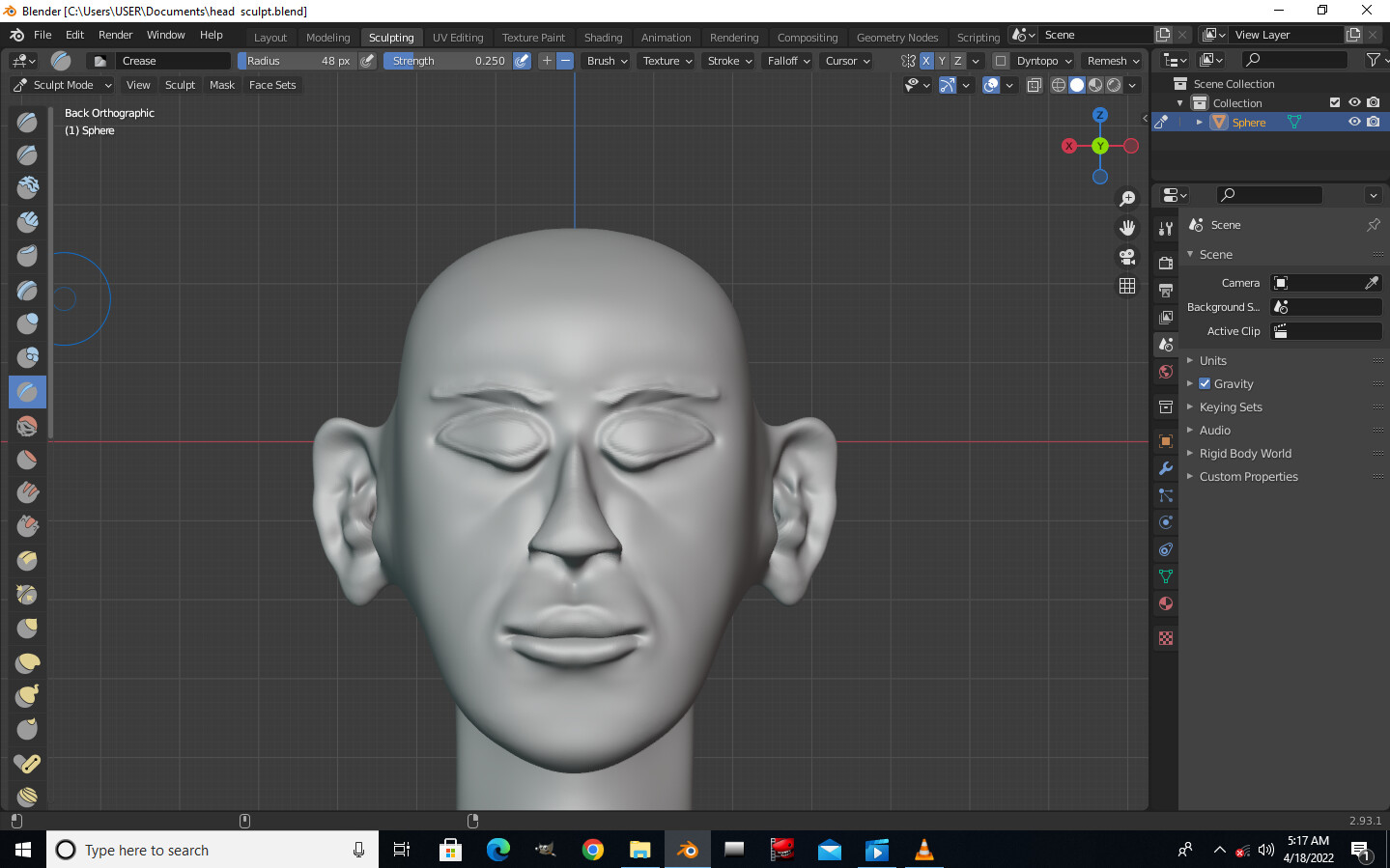Select the Smooth sculpt brush
The width and height of the screenshot is (1390, 868).
click(27, 425)
